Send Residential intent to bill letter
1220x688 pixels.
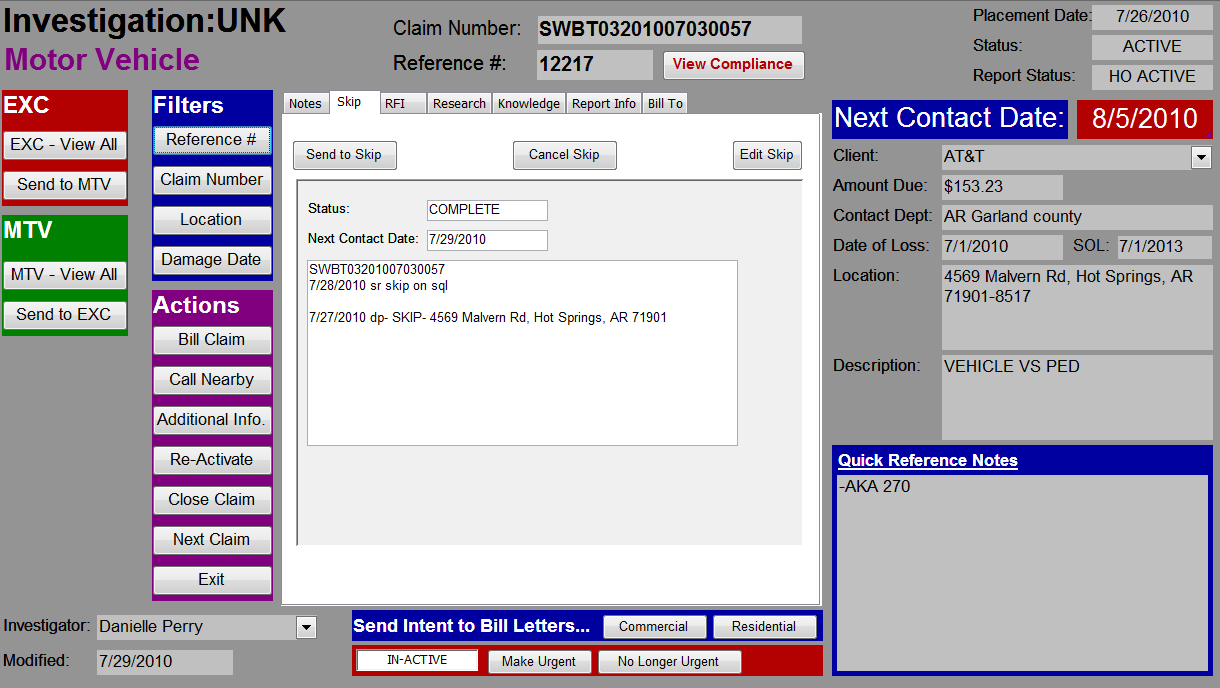(764, 627)
